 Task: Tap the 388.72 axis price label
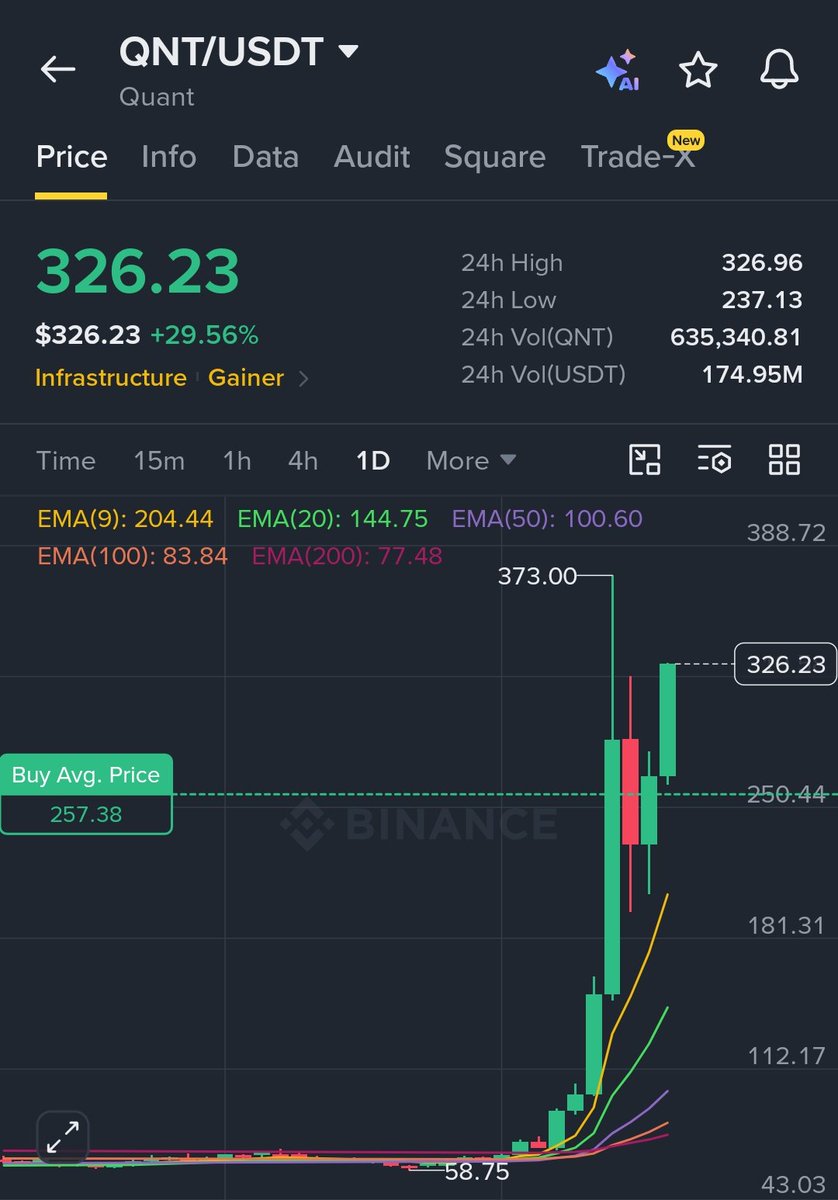[x=787, y=532]
